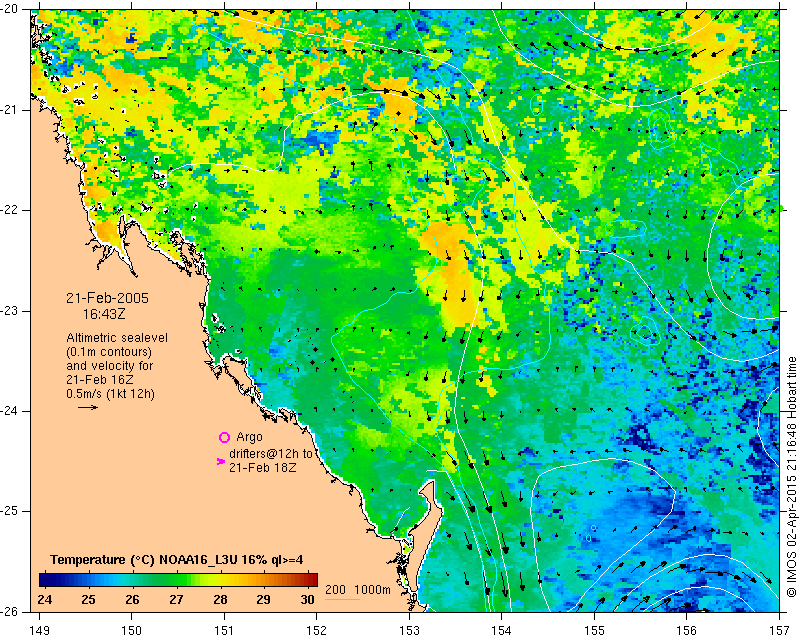Image resolution: width=800 pixels, height=640 pixels.
Task: Click latitude axis label '-21'
Action: tap(10, 109)
